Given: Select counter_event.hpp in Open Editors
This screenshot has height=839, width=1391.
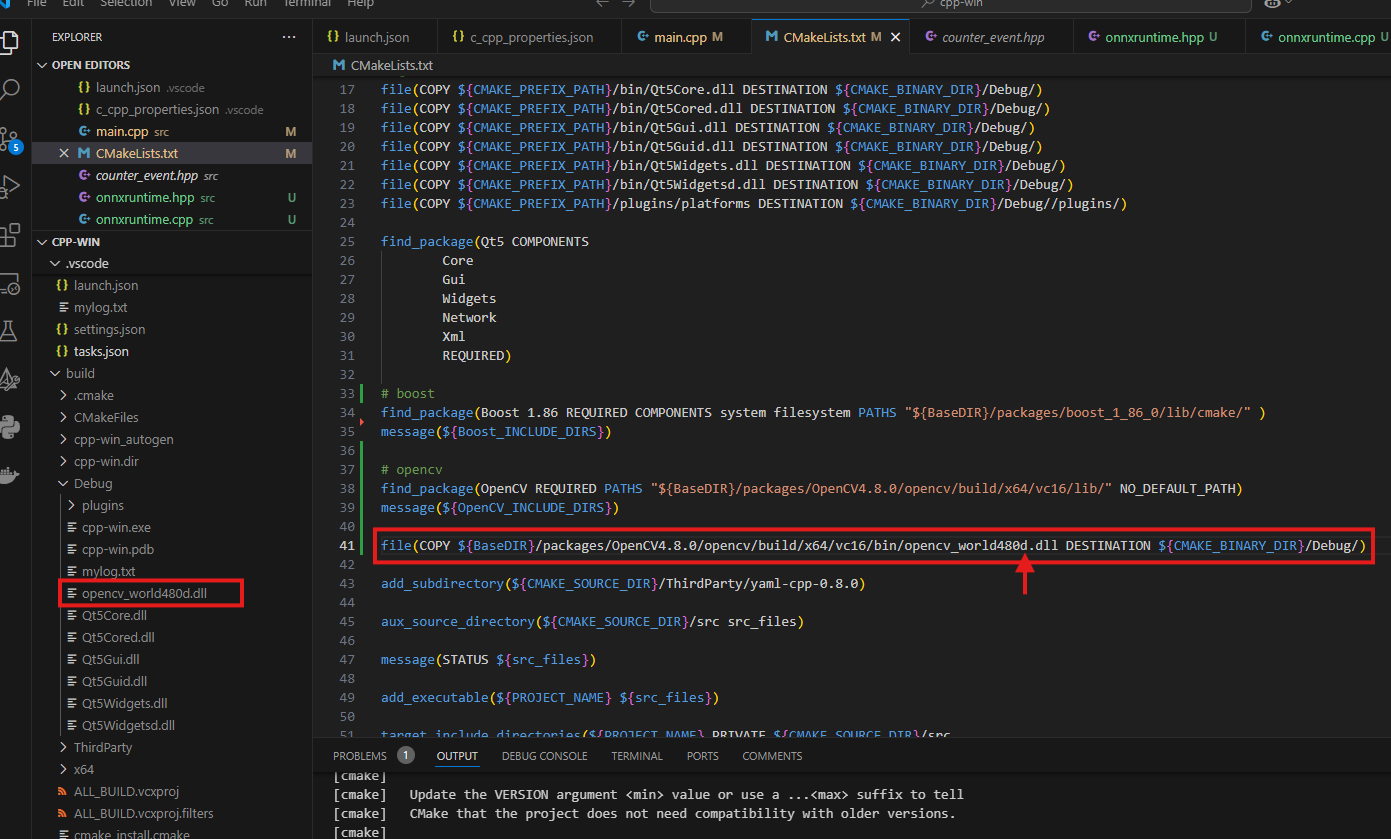Looking at the screenshot, I should tap(172, 175).
